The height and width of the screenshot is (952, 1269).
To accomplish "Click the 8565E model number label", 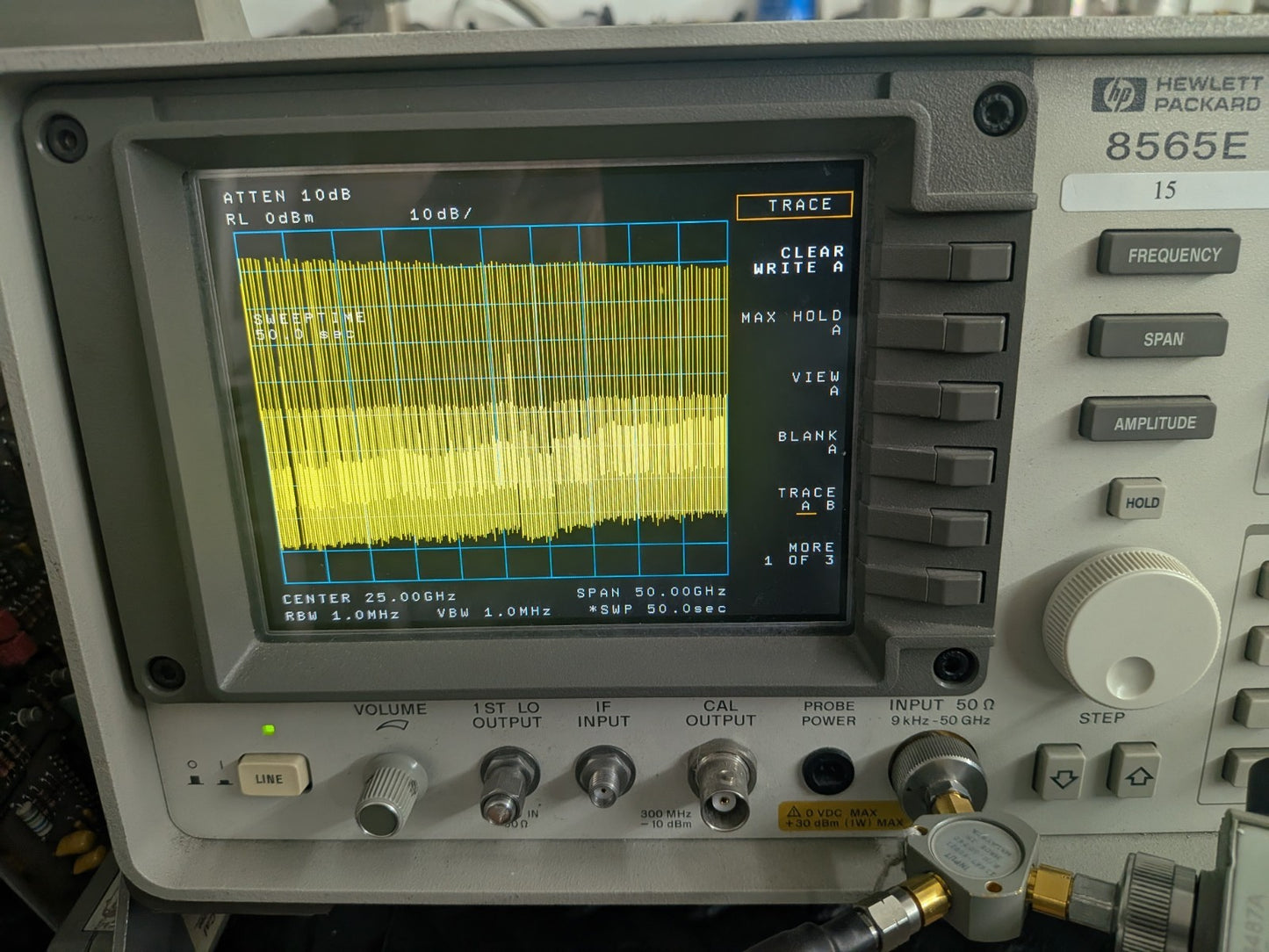I will [1176, 147].
